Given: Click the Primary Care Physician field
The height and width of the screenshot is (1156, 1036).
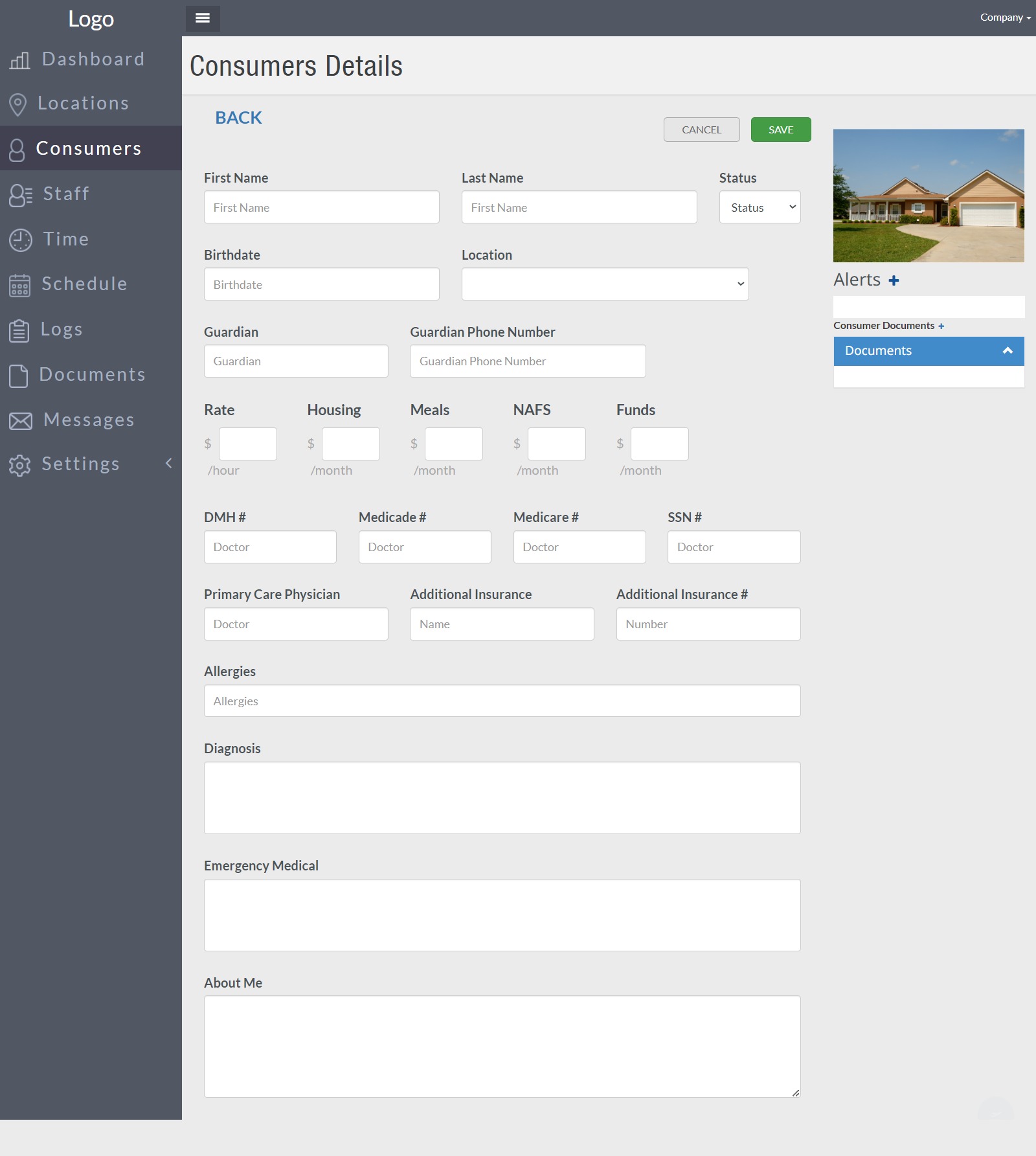Looking at the screenshot, I should pos(296,624).
